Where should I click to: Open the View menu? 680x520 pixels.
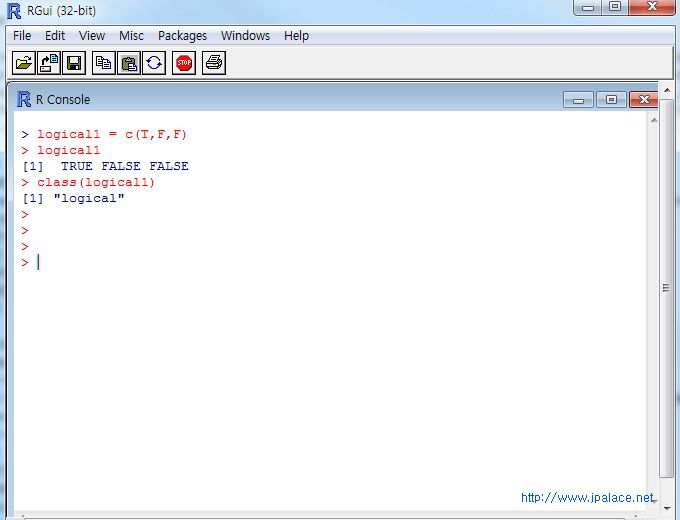[92, 36]
